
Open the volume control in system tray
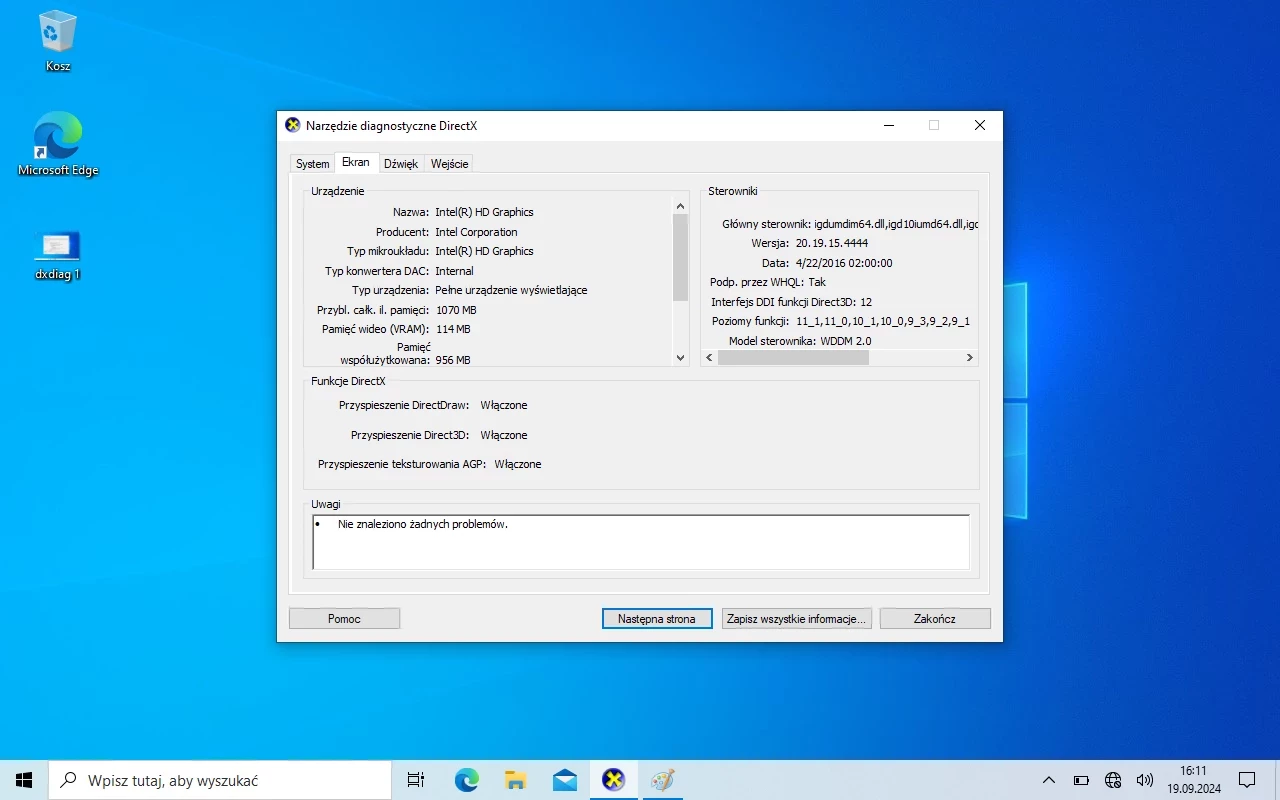click(x=1145, y=780)
